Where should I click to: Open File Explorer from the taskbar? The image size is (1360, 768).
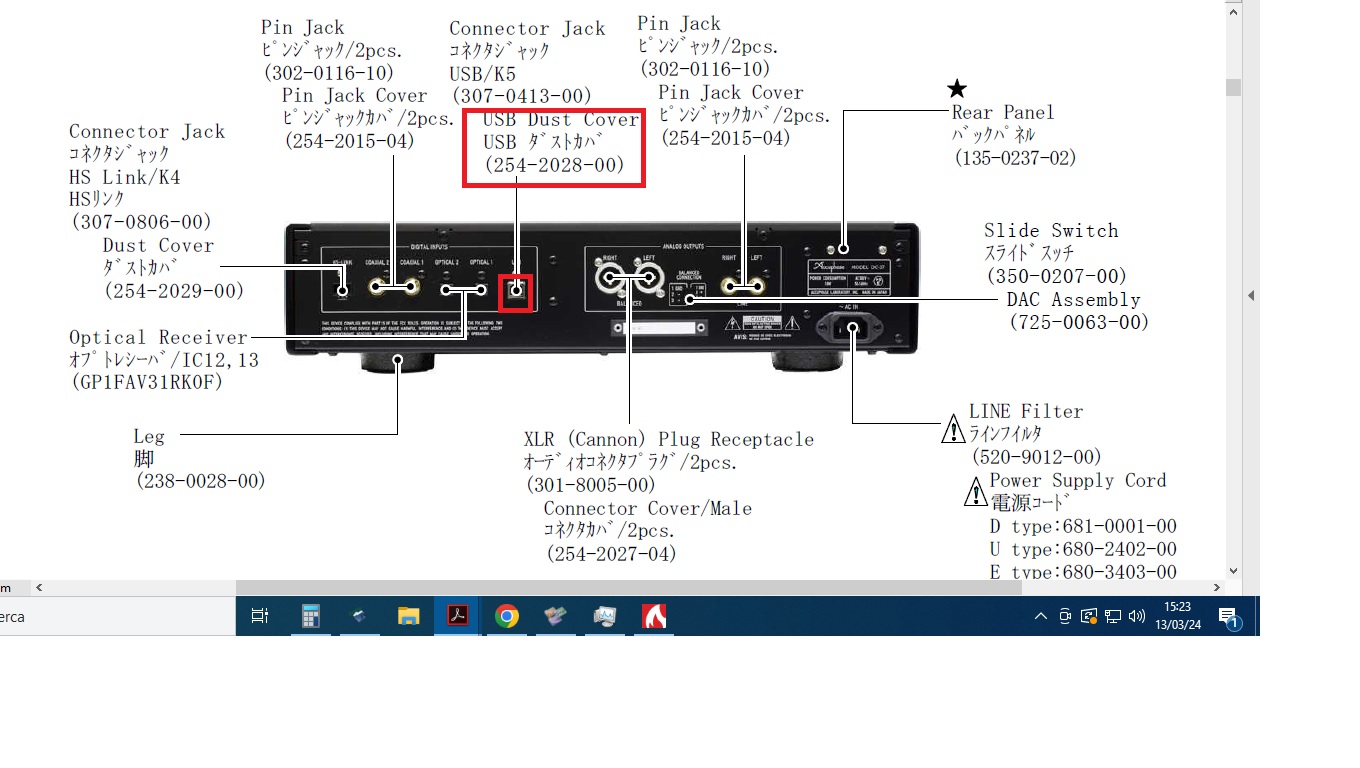point(408,616)
